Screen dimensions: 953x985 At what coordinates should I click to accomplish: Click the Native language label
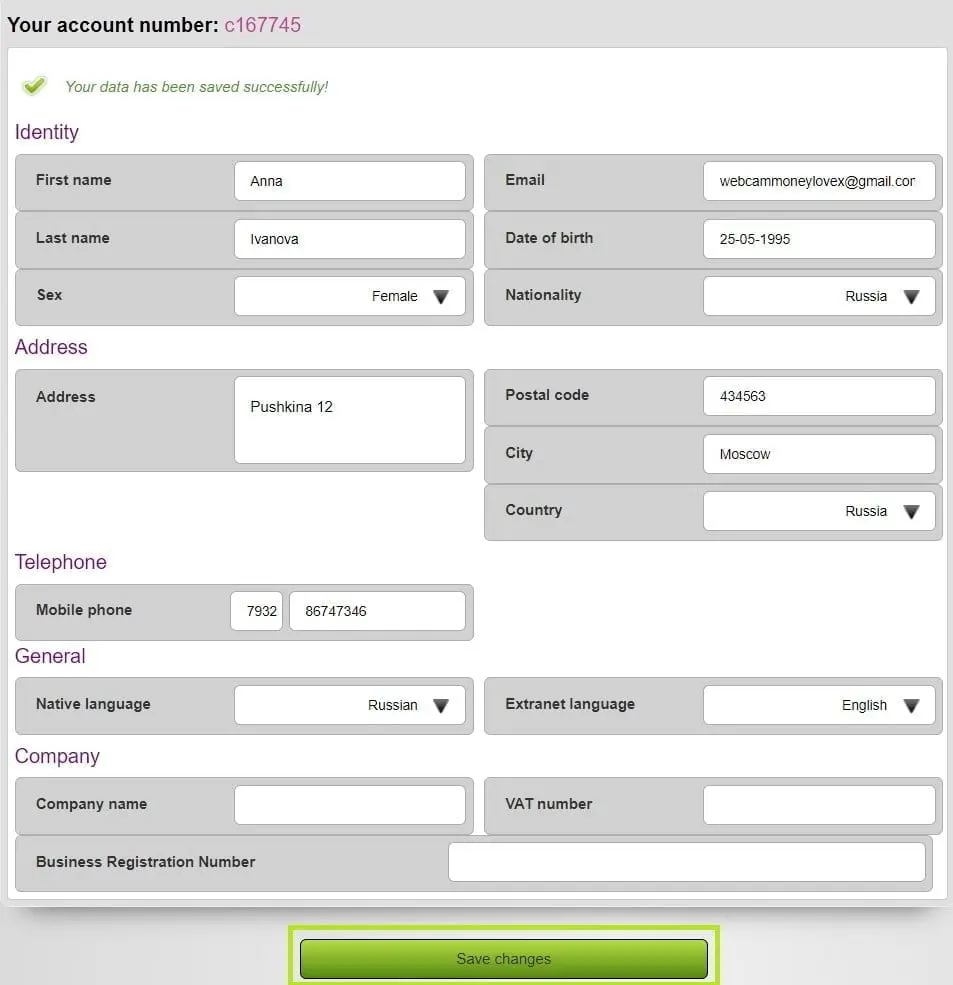coord(93,704)
